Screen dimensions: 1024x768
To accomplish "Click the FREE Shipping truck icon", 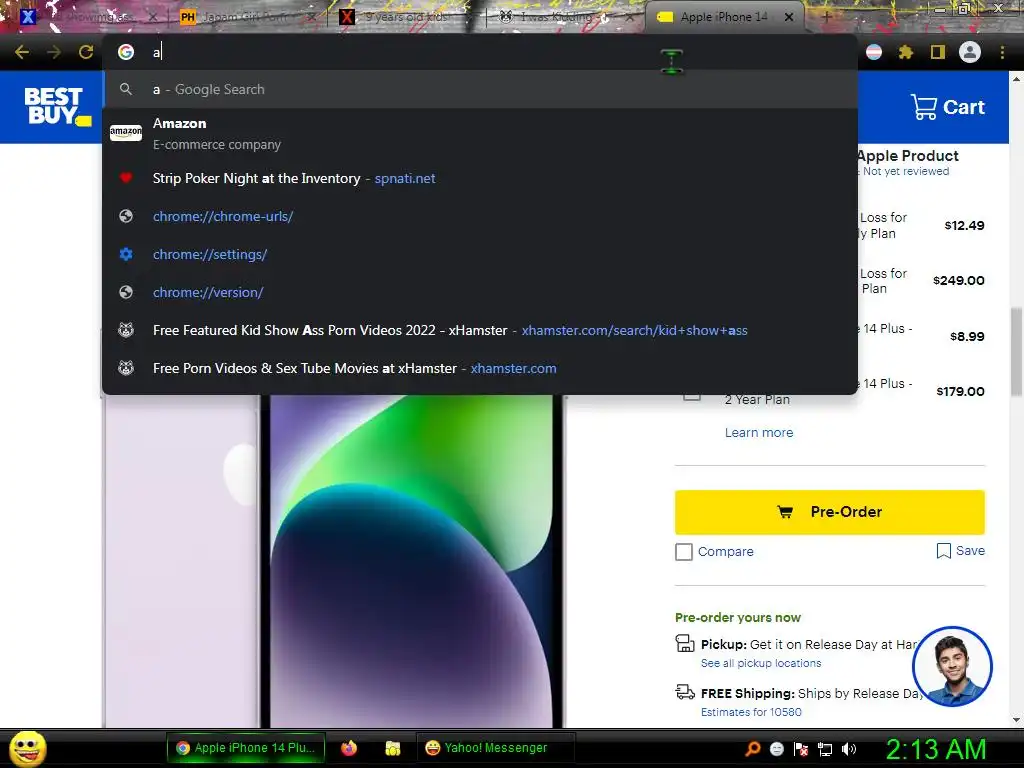I will click(684, 692).
